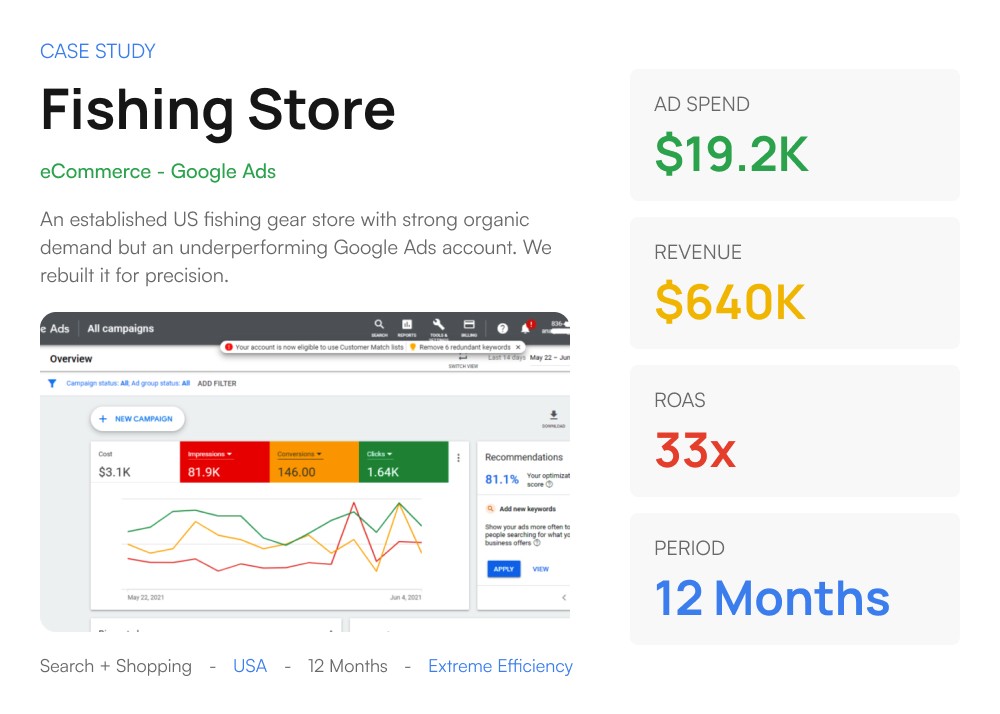This screenshot has width=1000, height=714.
Task: Dismiss the notification banner with X
Action: point(518,347)
